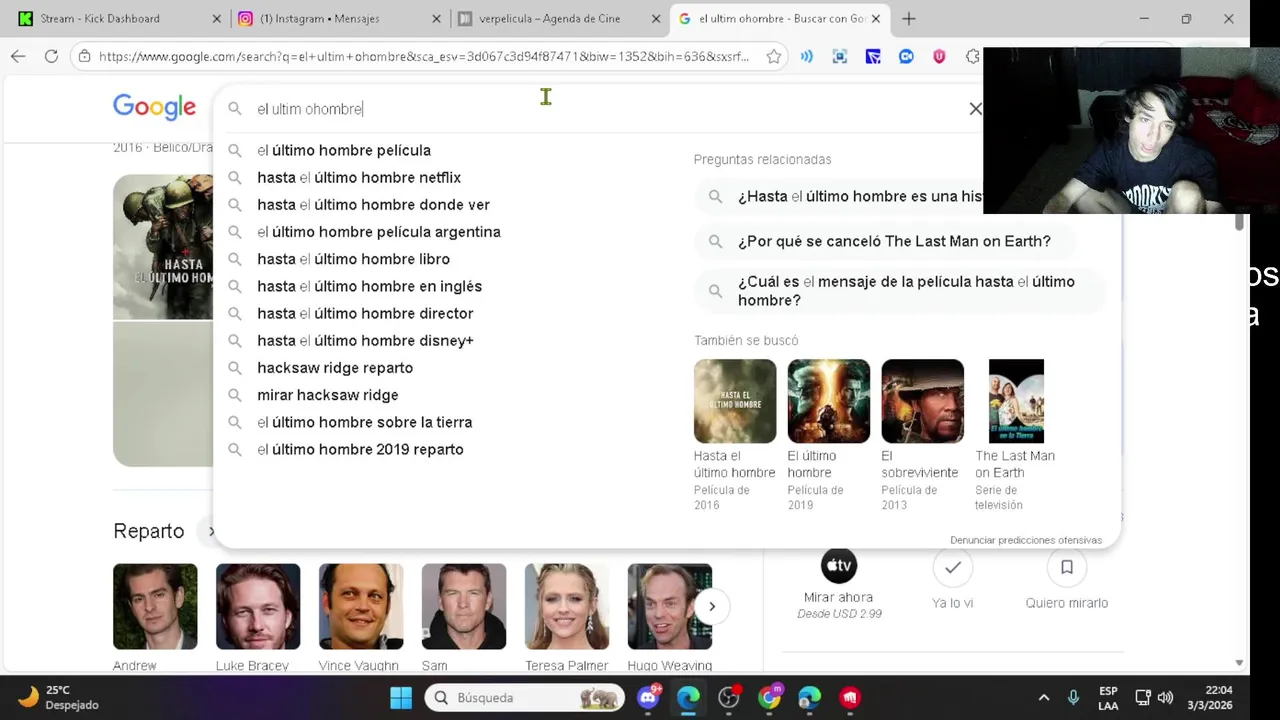The image size is (1280, 720).
Task: Select hasta el último hombre director suggestion
Action: tap(364, 313)
